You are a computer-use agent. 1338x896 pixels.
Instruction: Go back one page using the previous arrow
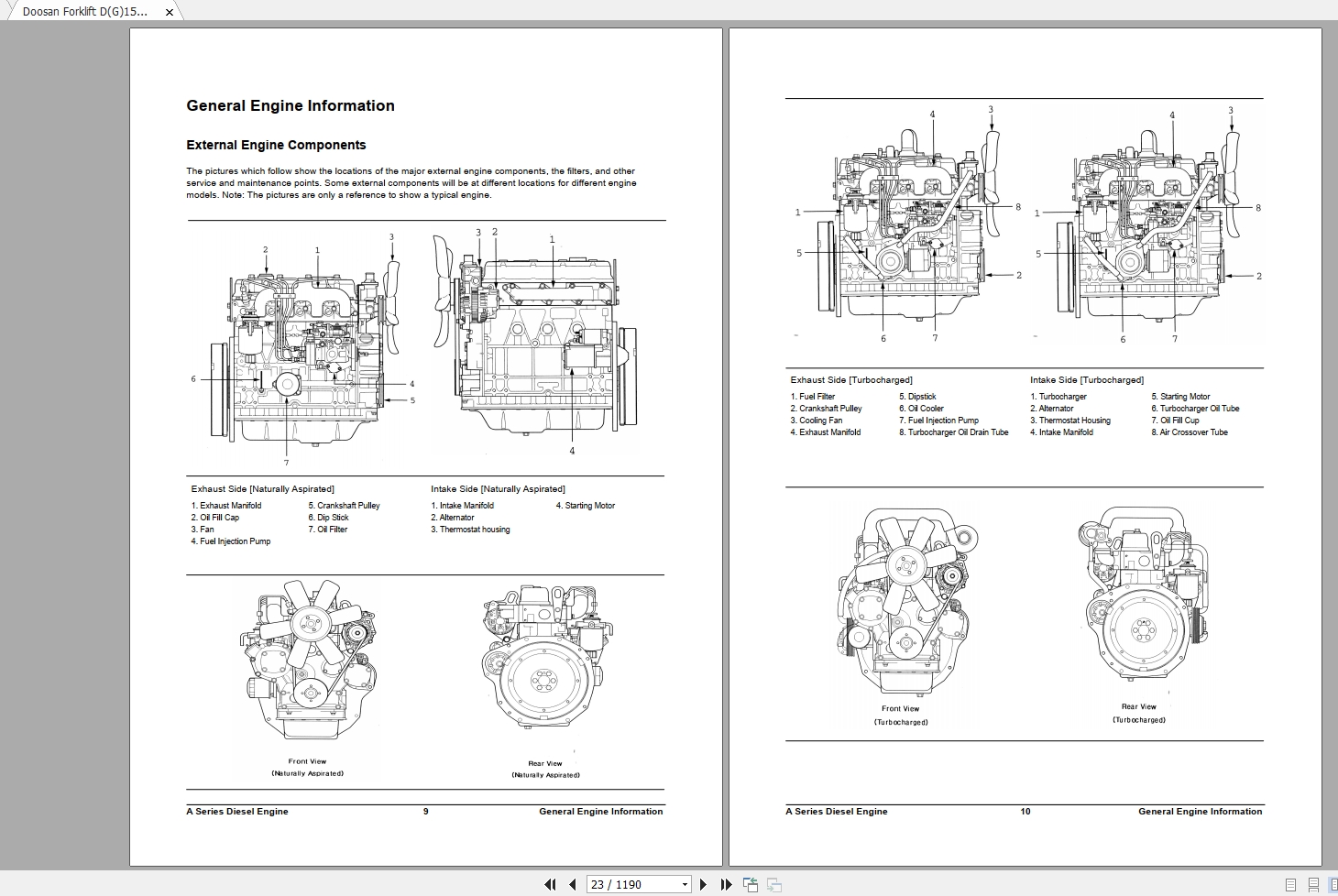pos(573,884)
